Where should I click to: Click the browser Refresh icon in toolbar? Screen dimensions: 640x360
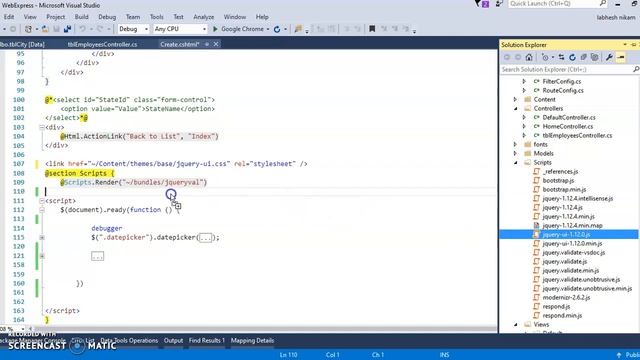point(277,29)
